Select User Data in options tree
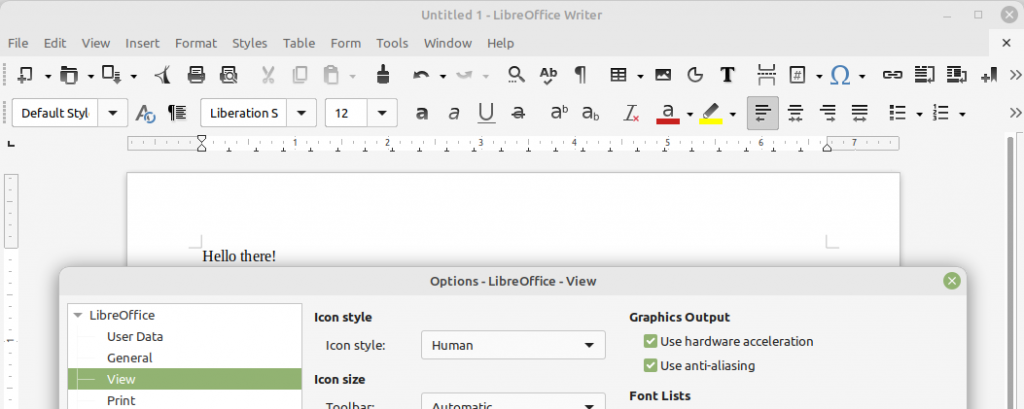Viewport: 1024px width, 409px height. [135, 337]
